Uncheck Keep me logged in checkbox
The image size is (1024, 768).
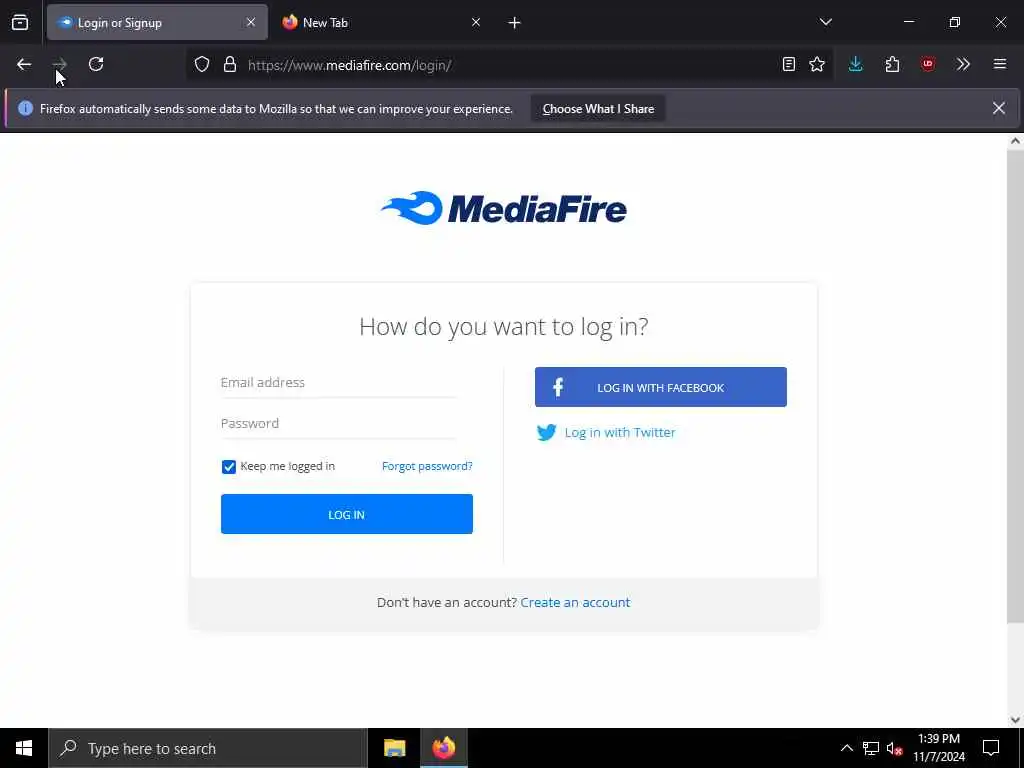pos(229,467)
